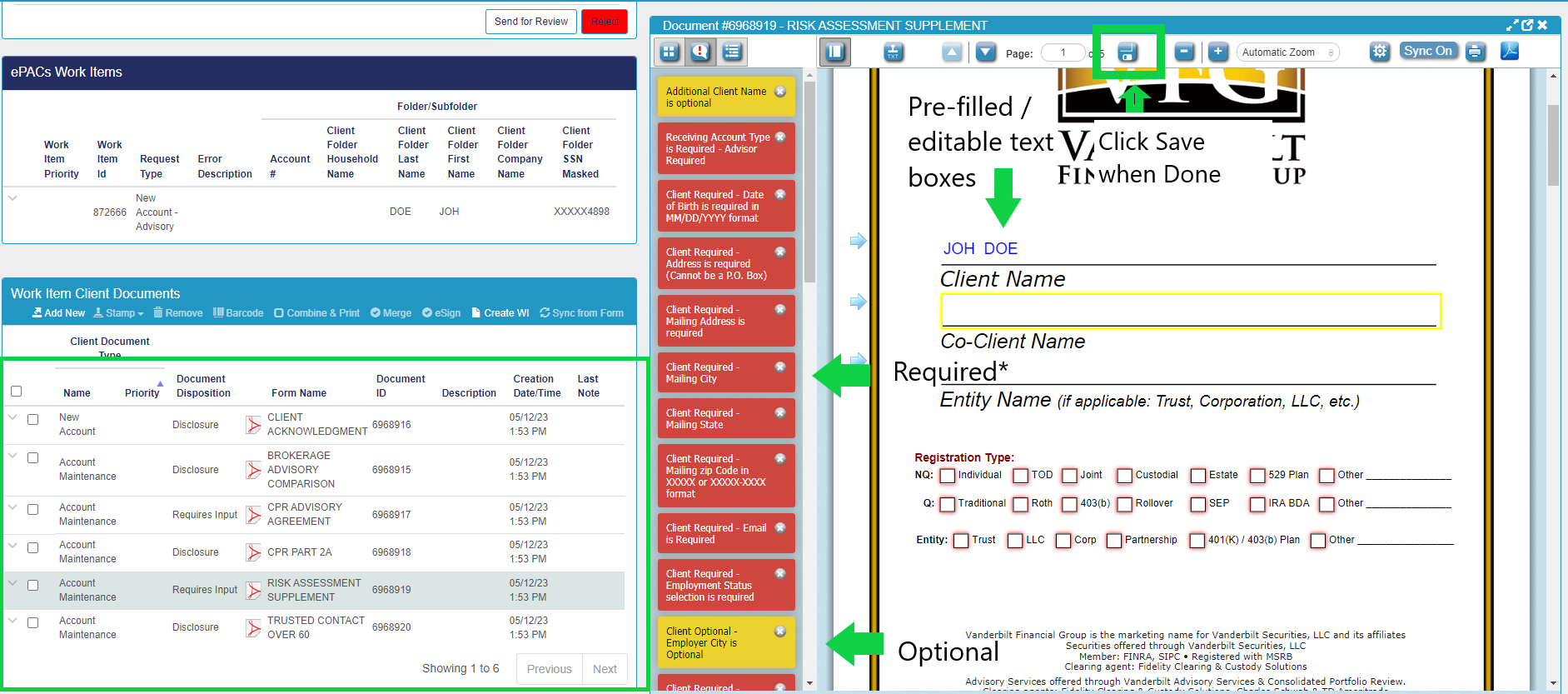Open PDF icon for CPR PART 2A

(x=253, y=552)
